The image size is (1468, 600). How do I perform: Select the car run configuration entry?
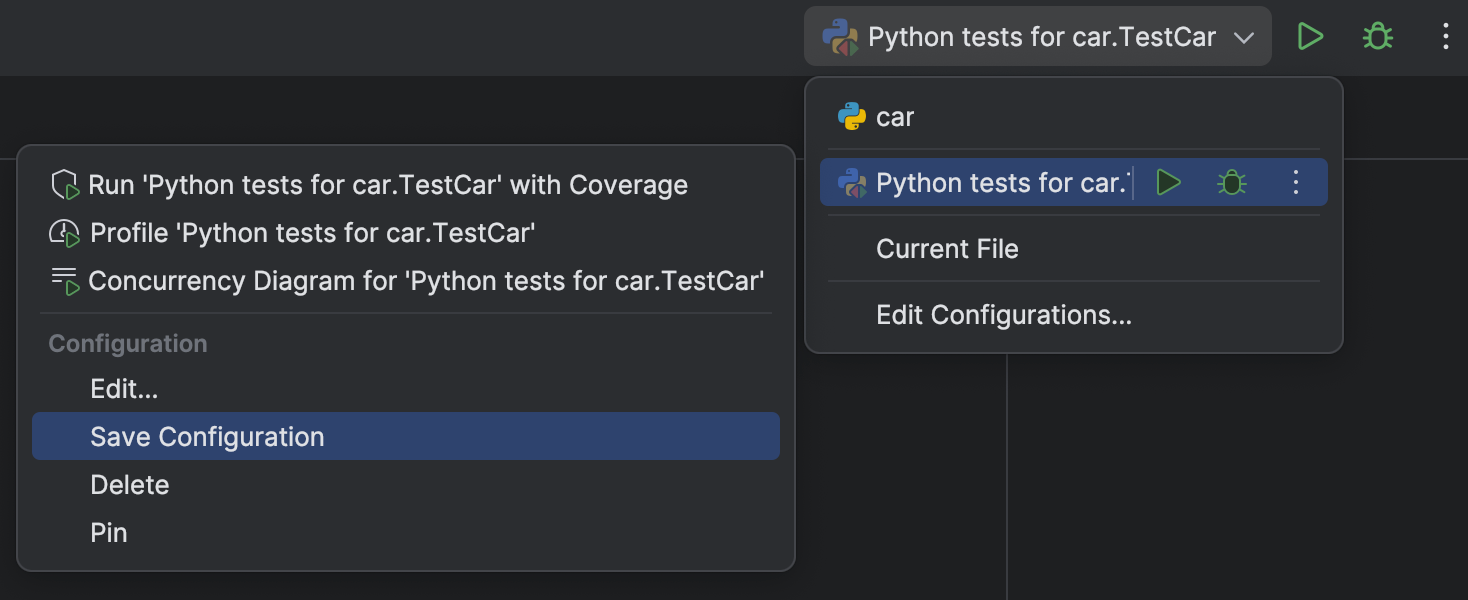click(893, 116)
